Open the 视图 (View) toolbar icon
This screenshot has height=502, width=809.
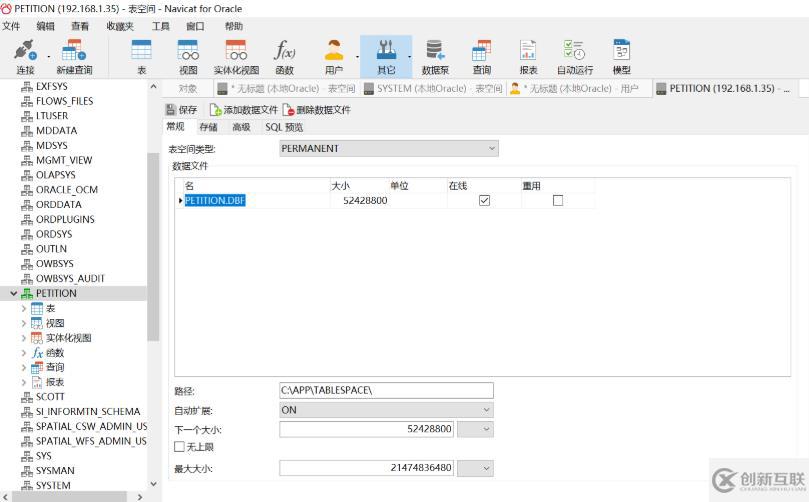[x=188, y=56]
